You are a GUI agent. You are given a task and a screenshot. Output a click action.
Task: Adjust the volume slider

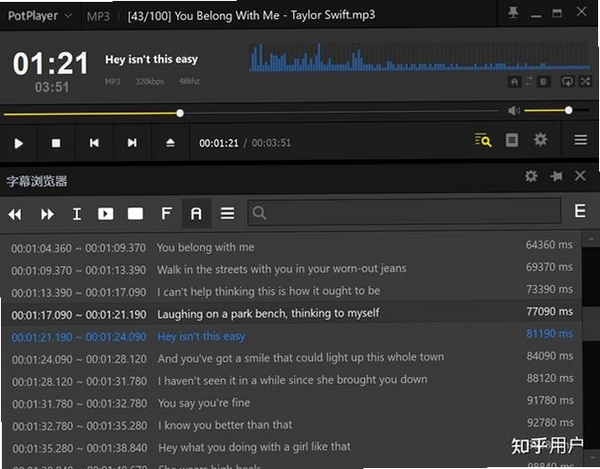556,111
